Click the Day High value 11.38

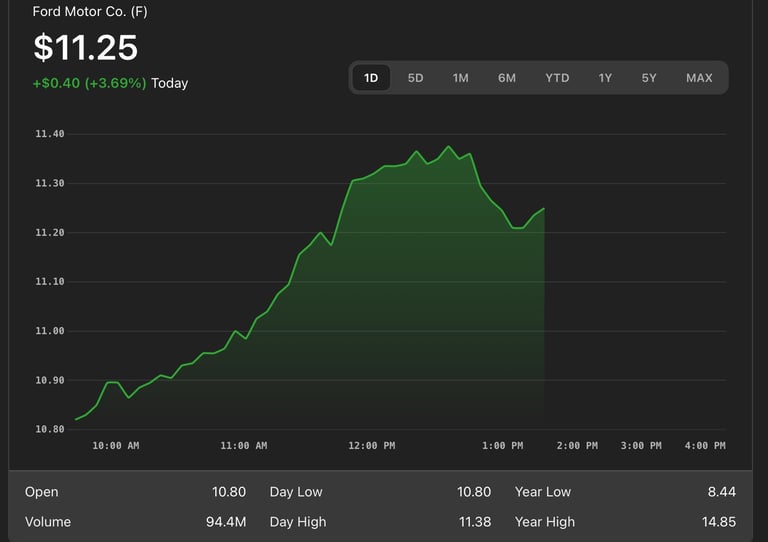(x=473, y=522)
